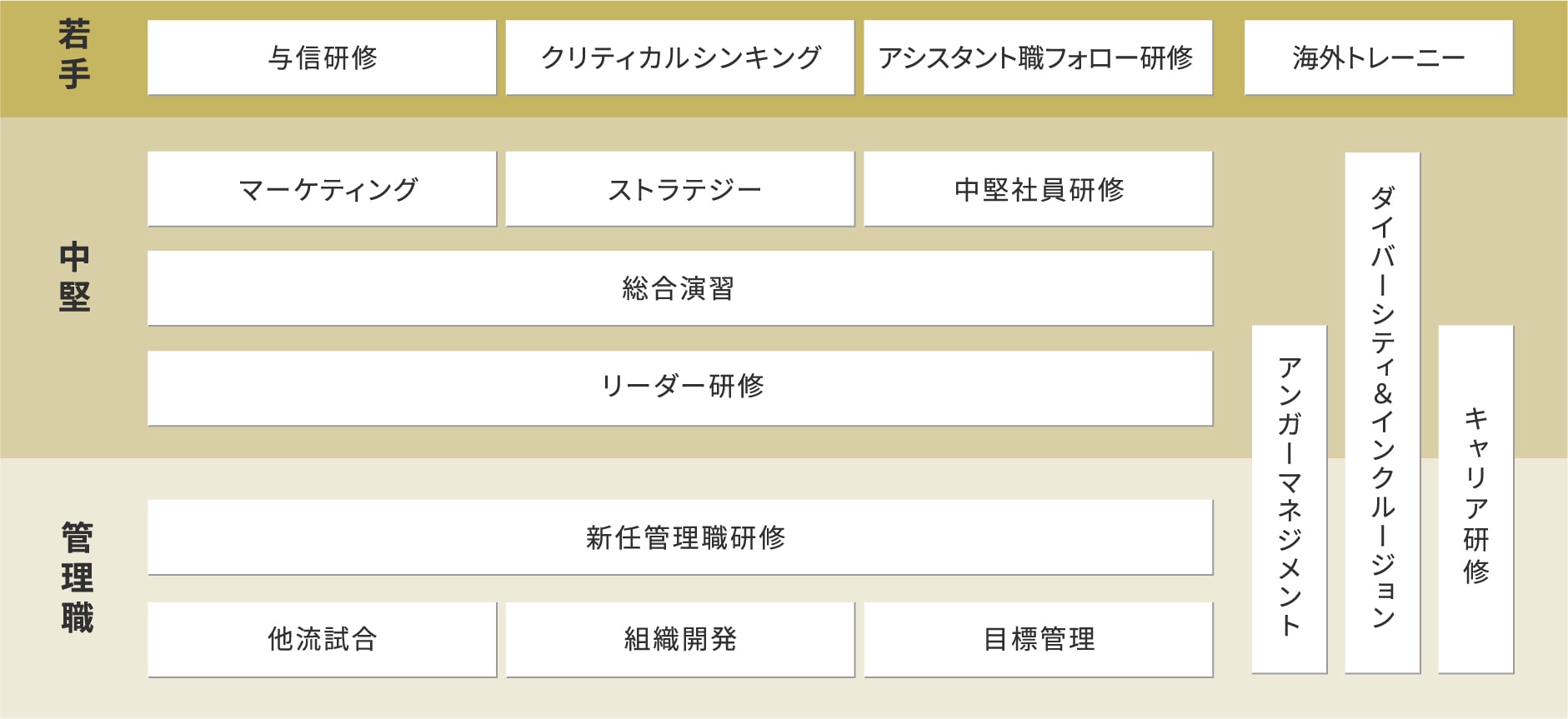Click the 新任管理職研修 bar
The image size is (1568, 719).
[679, 537]
